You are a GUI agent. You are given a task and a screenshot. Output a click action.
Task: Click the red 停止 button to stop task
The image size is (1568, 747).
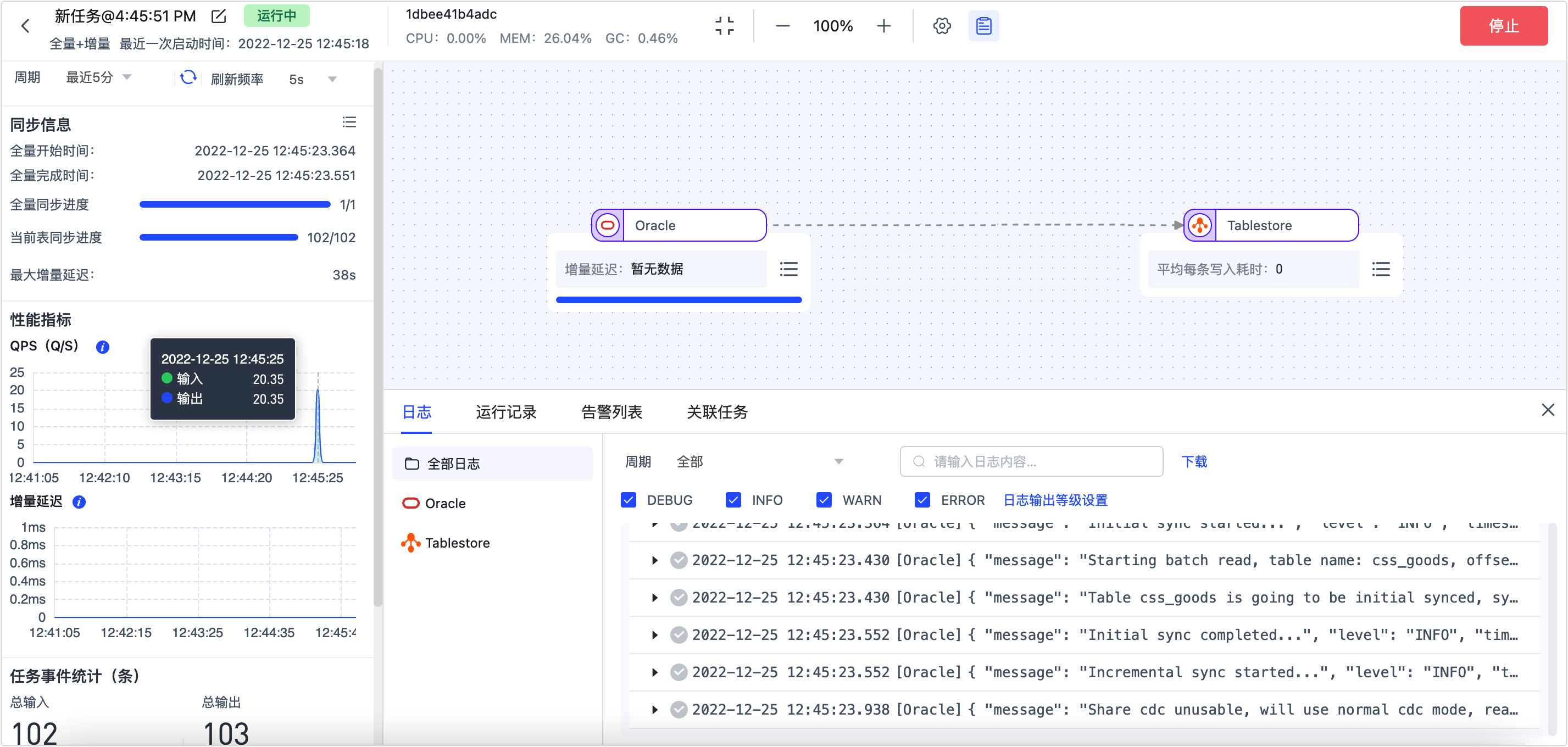click(1504, 26)
